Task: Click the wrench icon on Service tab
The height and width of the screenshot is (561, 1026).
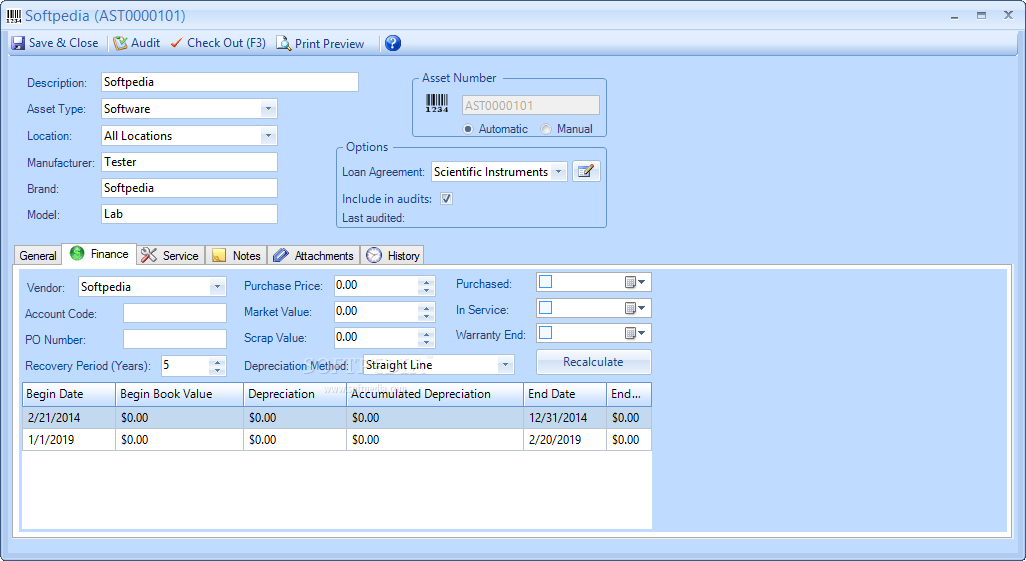Action: tap(149, 255)
